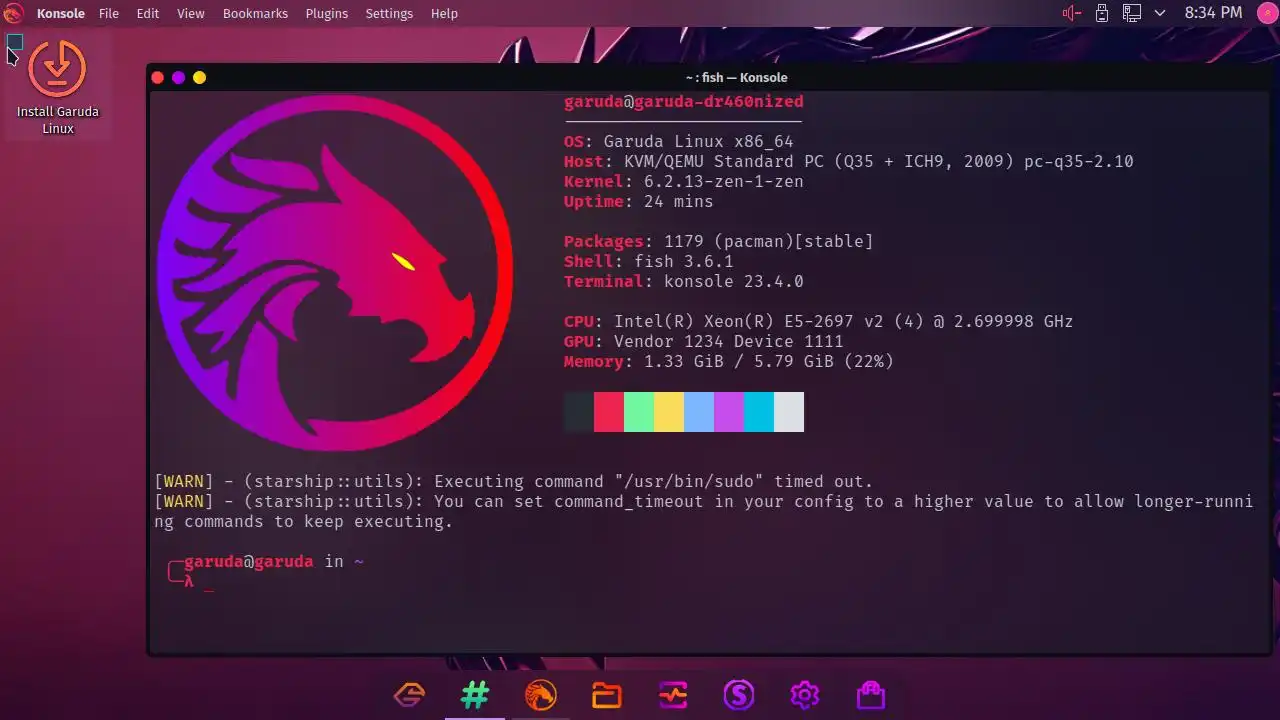Click the cyan color block in neofetch output

point(759,412)
